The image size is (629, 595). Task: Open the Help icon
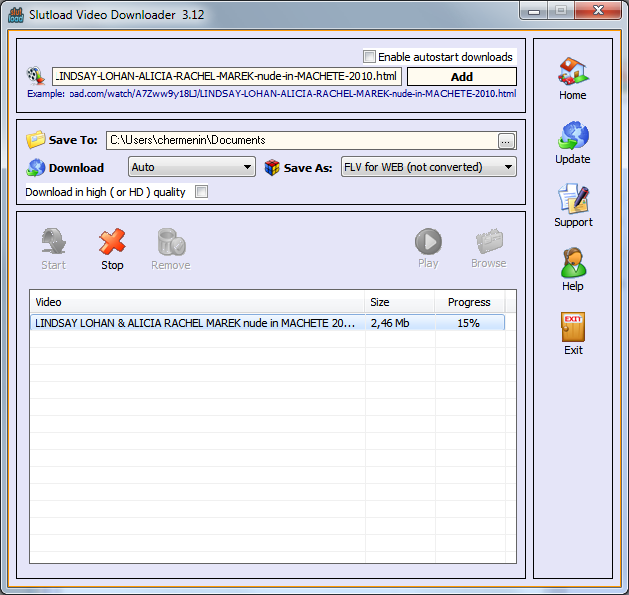click(573, 262)
